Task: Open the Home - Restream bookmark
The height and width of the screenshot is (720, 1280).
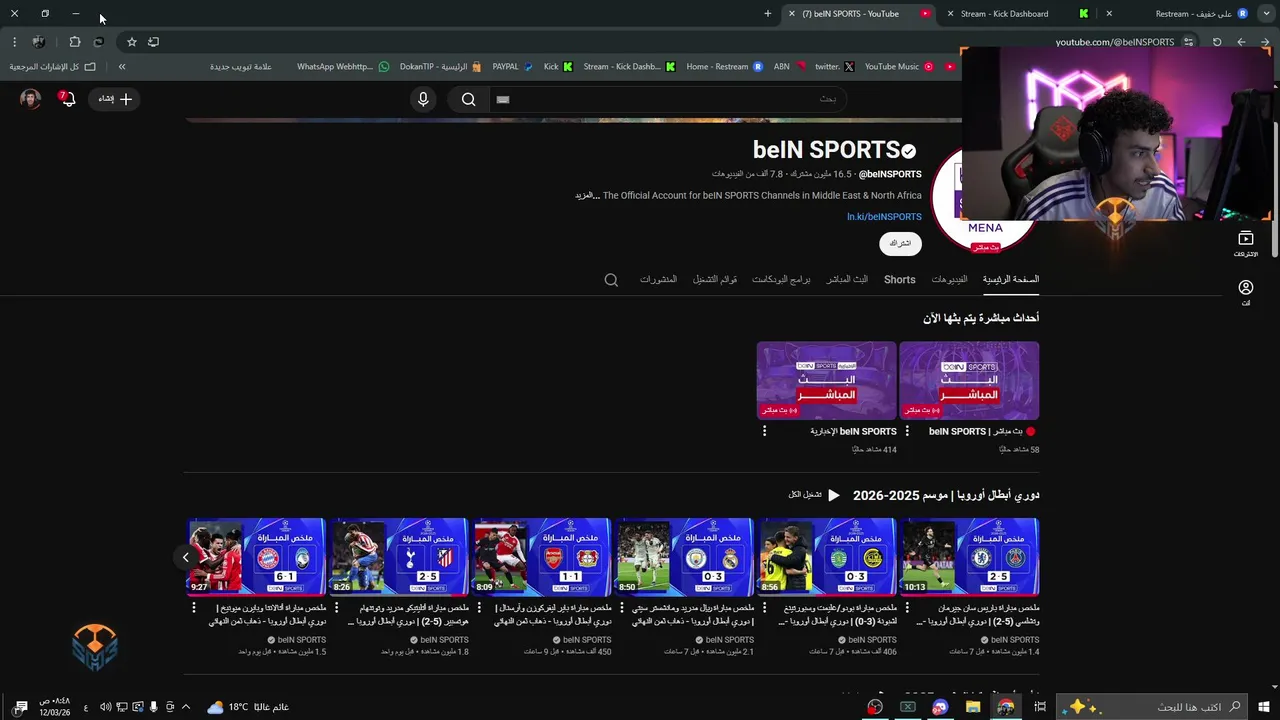Action: pos(724,67)
